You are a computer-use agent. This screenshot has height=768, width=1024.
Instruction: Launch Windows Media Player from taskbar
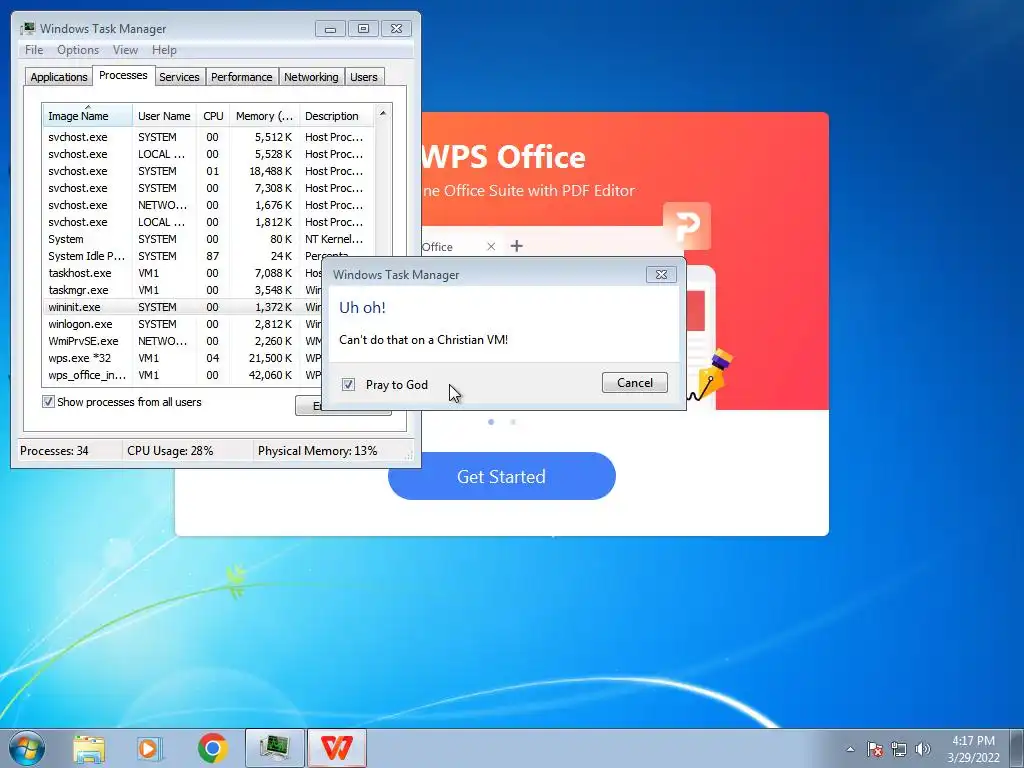click(149, 748)
